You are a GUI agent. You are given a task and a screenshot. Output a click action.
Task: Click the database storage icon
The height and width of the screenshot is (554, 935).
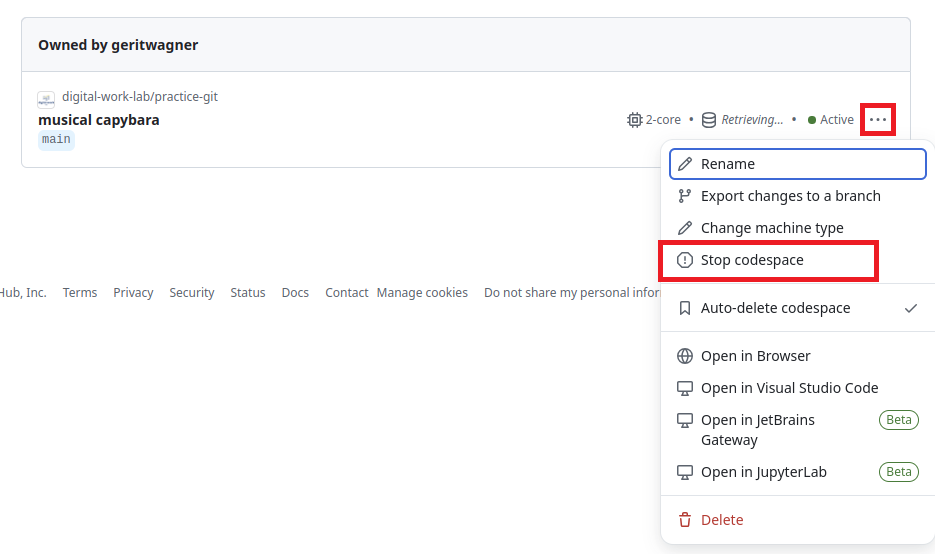click(708, 120)
